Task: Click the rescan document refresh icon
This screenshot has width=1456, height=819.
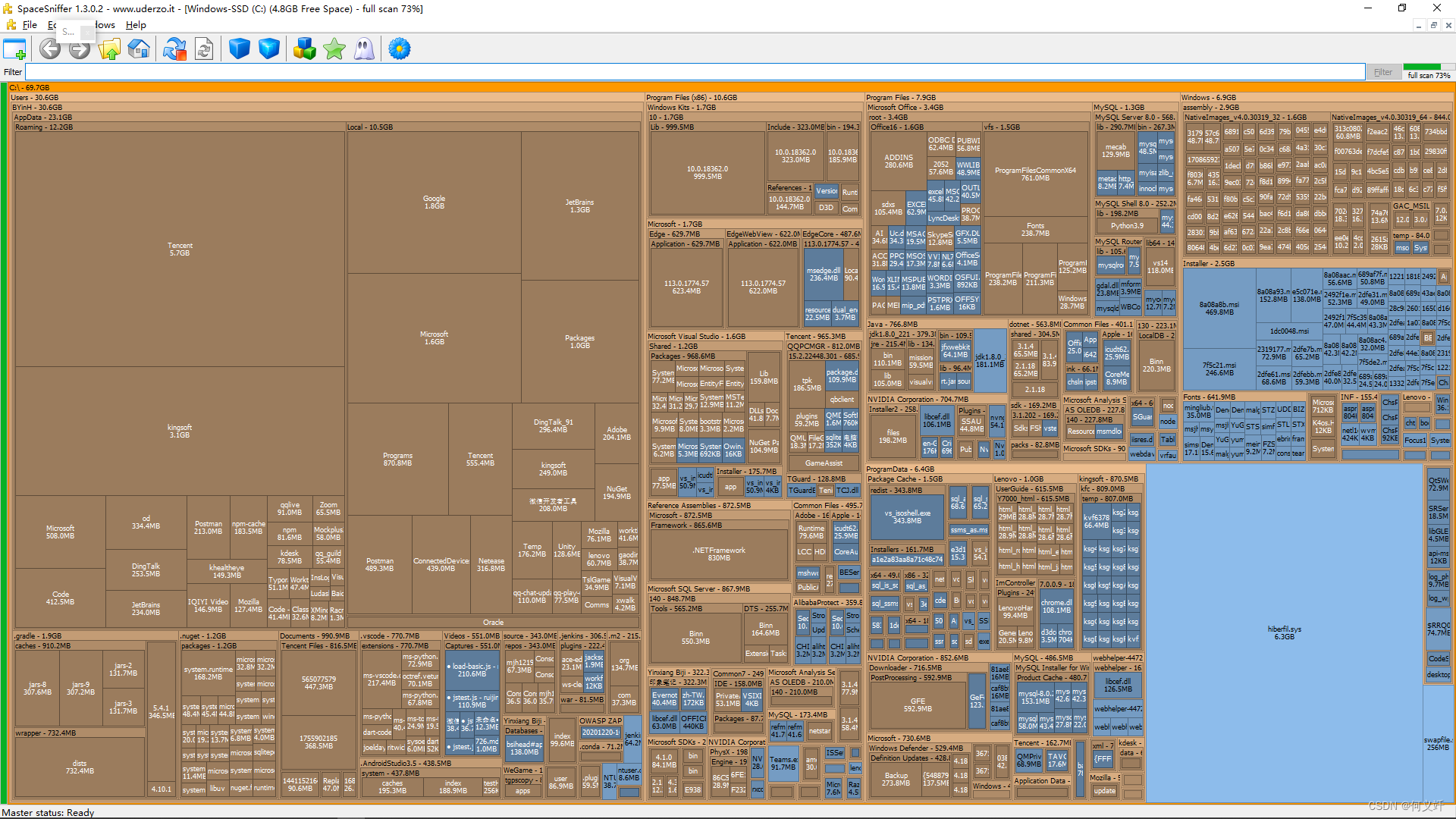Action: (x=204, y=49)
